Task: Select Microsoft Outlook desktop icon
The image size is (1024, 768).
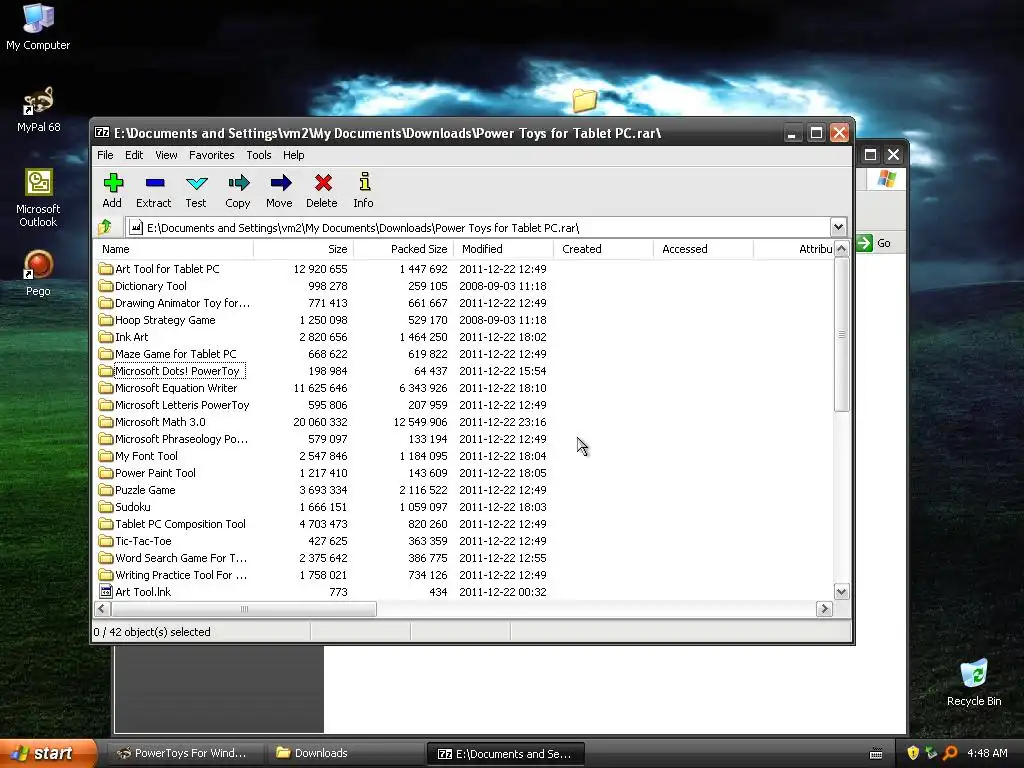Action: tap(38, 197)
